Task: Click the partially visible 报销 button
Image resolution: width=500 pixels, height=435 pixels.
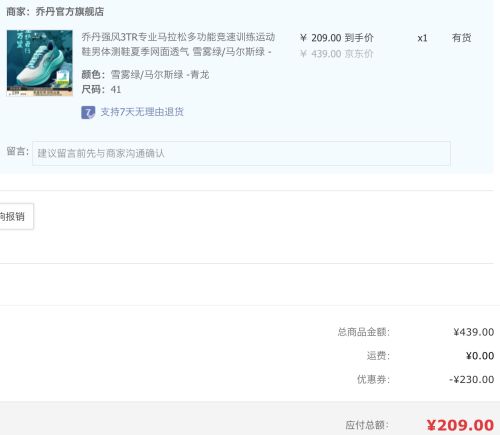Action: [x=15, y=217]
